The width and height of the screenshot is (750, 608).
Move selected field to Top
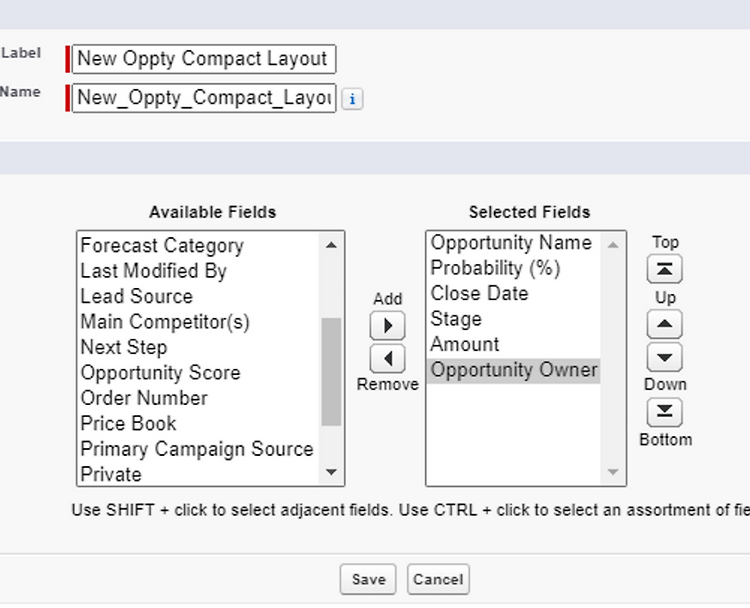665,269
